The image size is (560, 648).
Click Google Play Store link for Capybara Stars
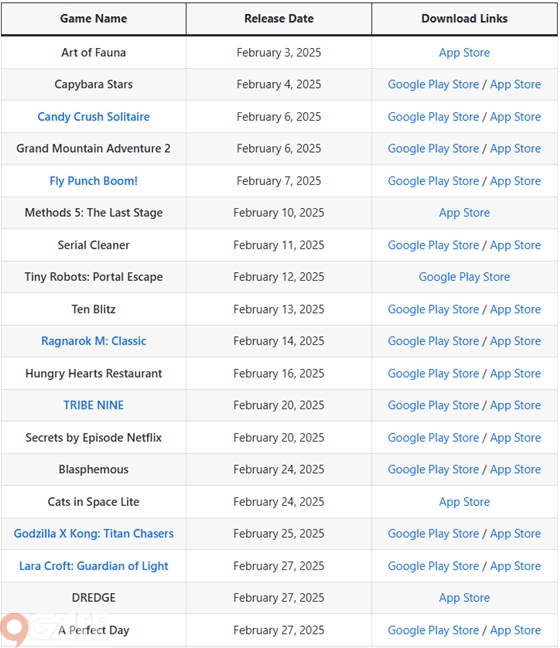click(433, 84)
